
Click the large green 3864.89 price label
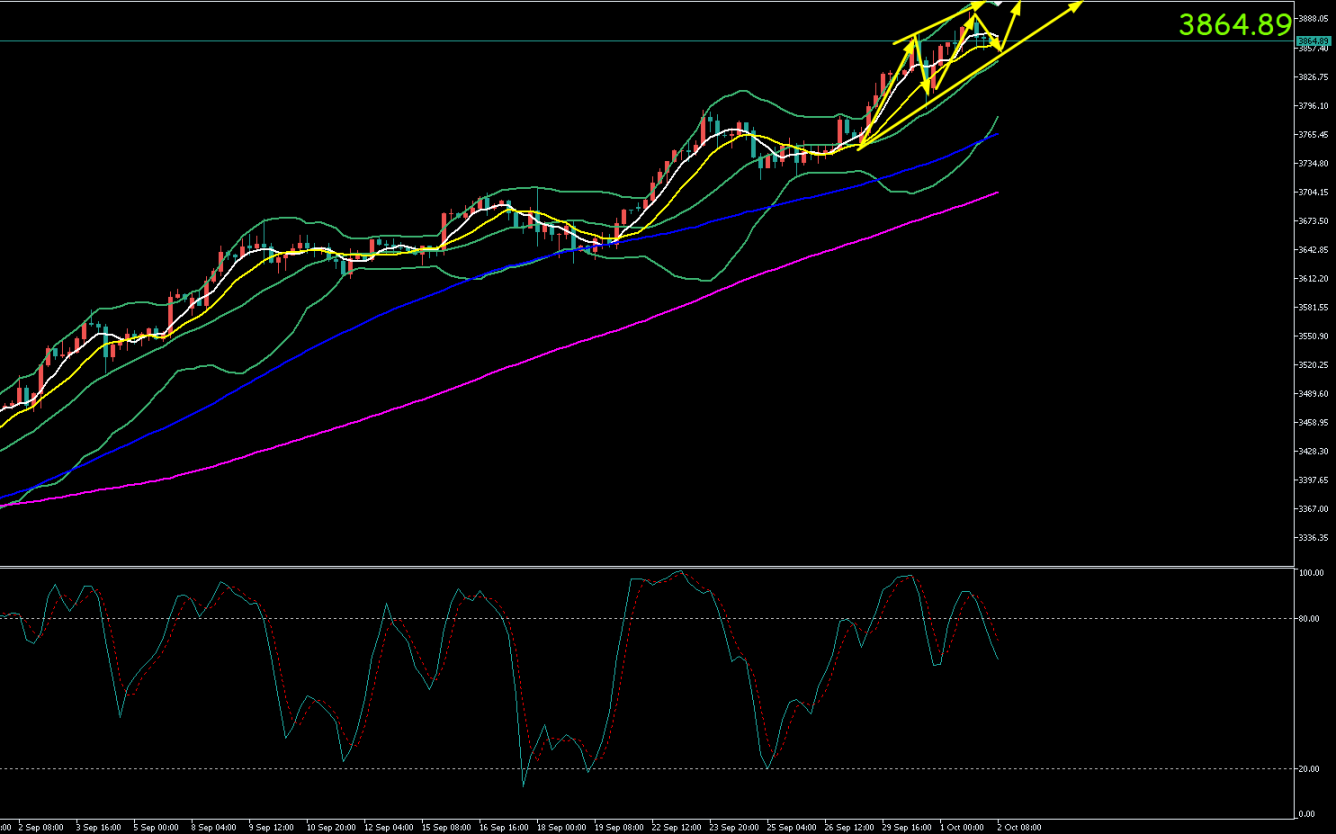point(1234,24)
